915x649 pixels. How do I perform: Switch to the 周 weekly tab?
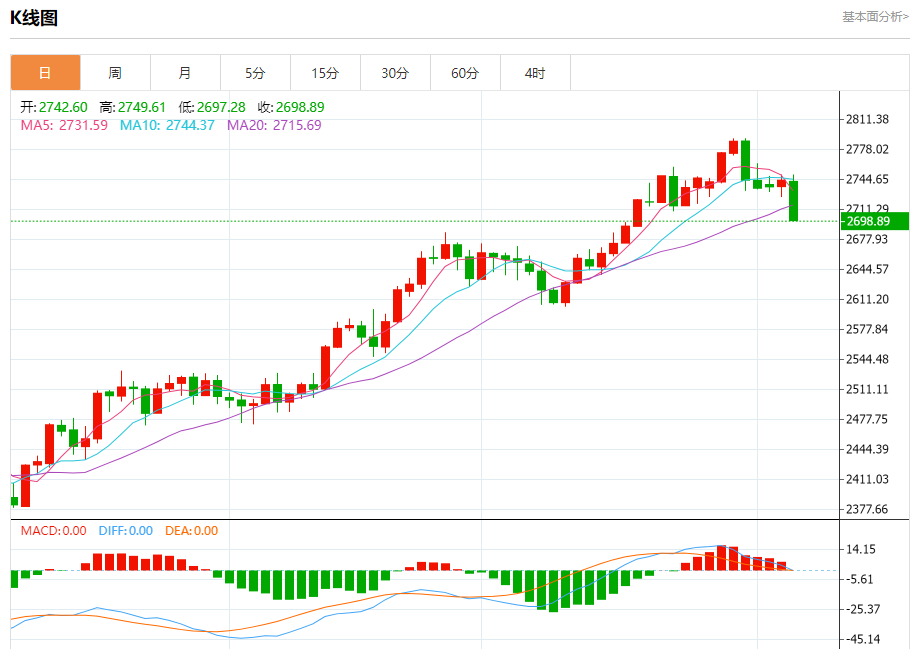click(x=115, y=73)
